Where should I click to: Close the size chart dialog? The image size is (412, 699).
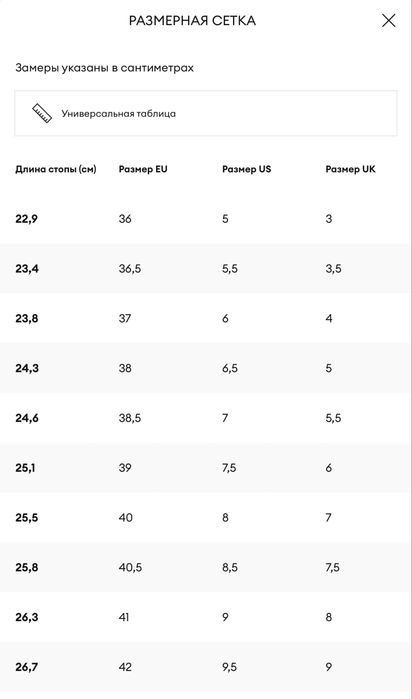coord(388,21)
